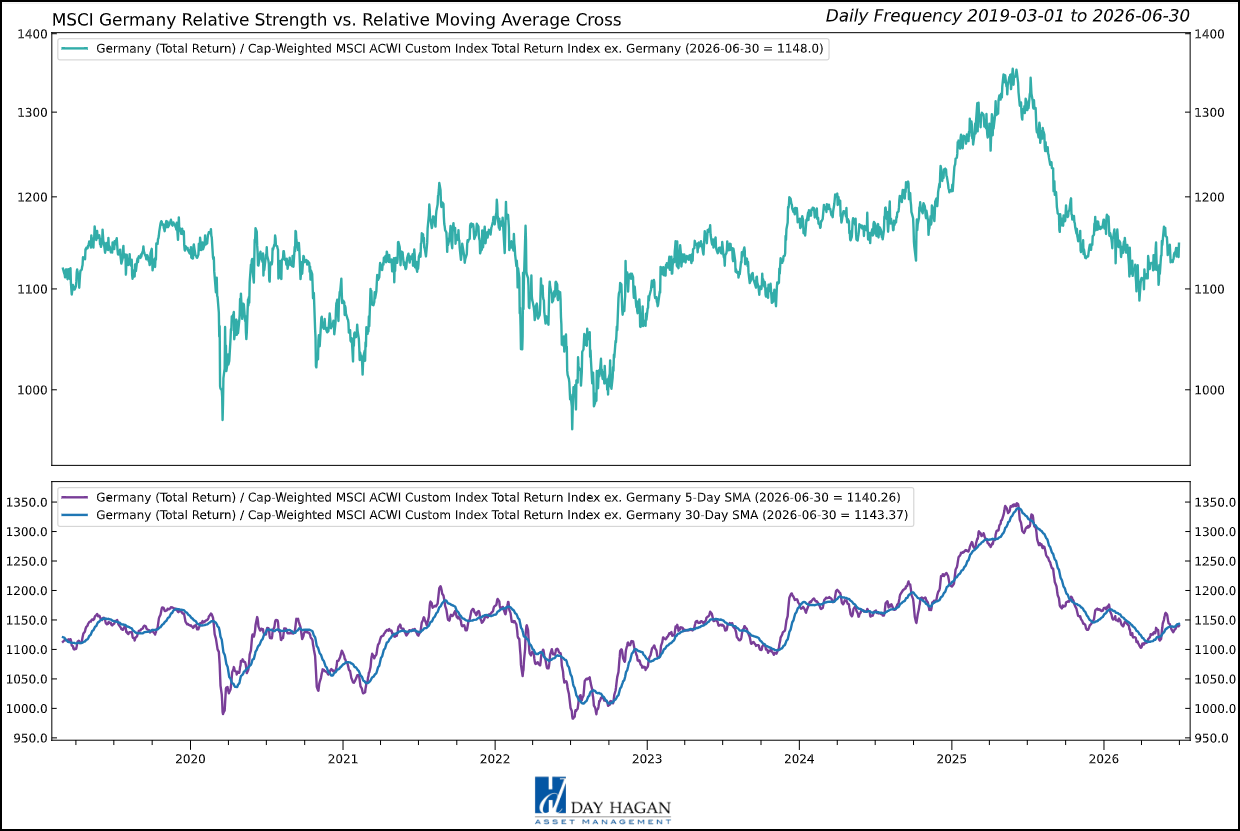1240x831 pixels.
Task: Click the blue line swatch for 30-Day SMA
Action: click(x=76, y=515)
